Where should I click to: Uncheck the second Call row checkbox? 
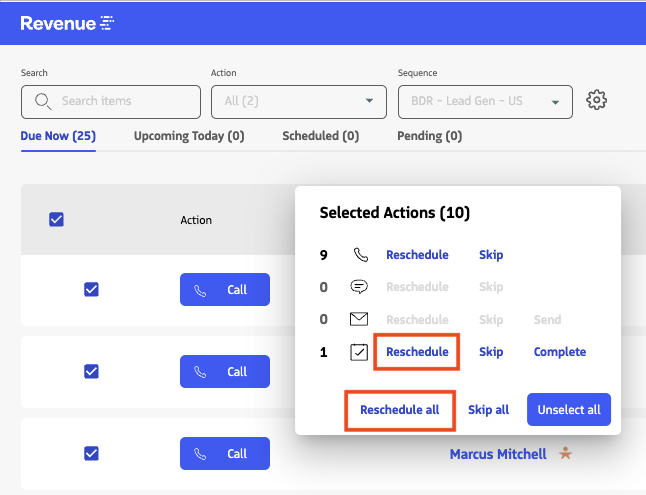[91, 371]
